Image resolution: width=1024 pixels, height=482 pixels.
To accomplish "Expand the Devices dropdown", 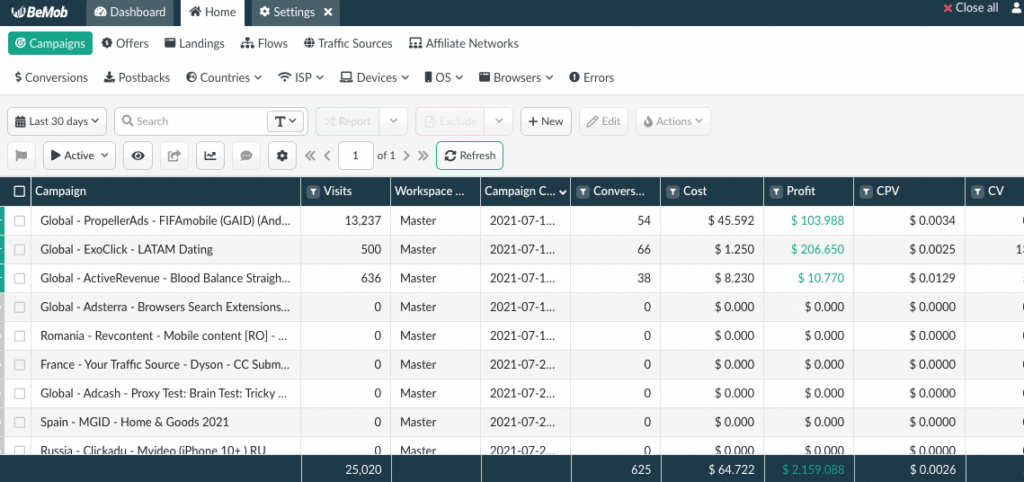I will (374, 77).
